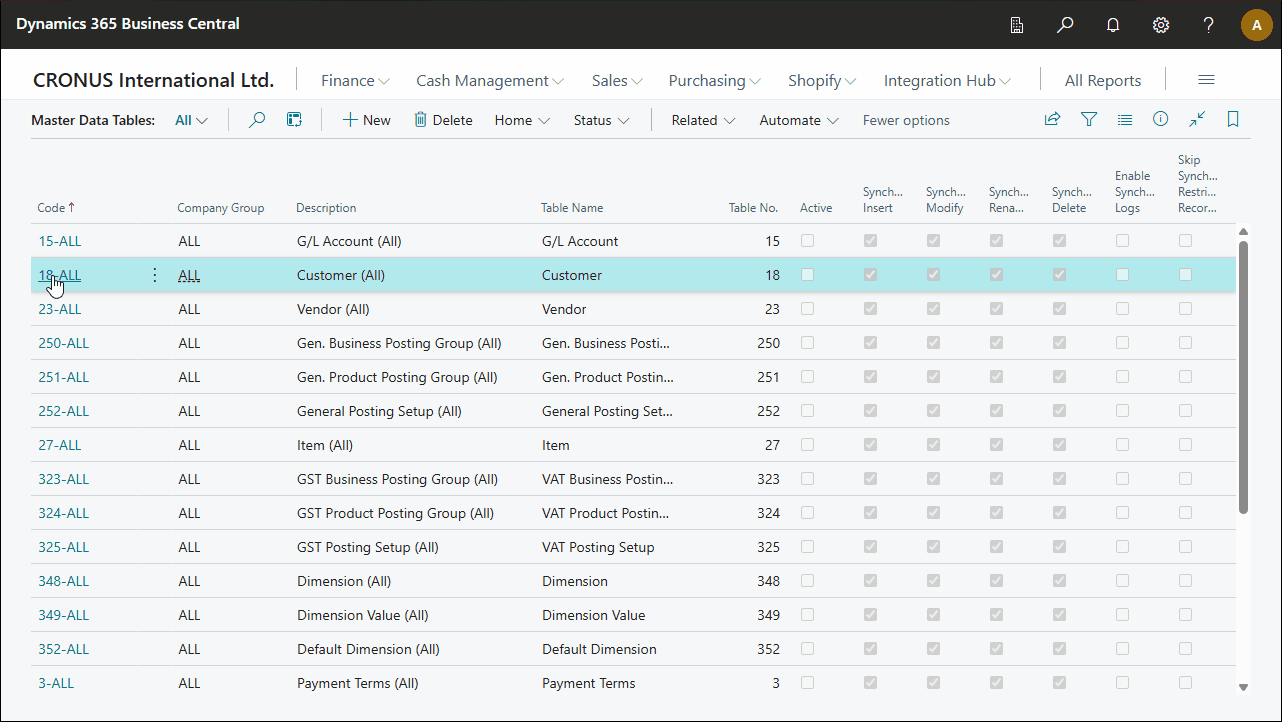Expand the Integration Hub menu
The image size is (1282, 722).
point(947,80)
